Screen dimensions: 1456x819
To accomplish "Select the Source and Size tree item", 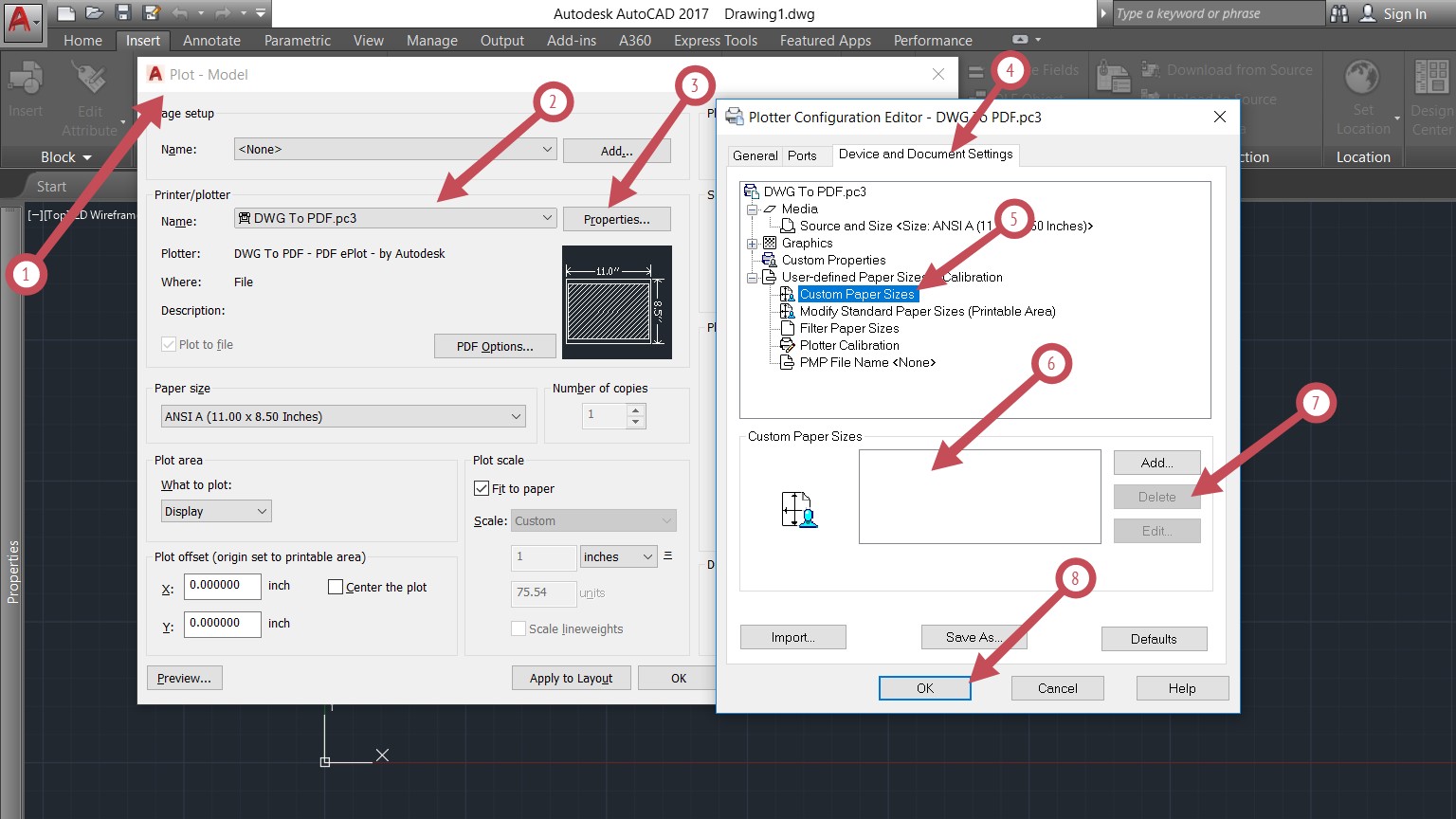I will coord(946,226).
